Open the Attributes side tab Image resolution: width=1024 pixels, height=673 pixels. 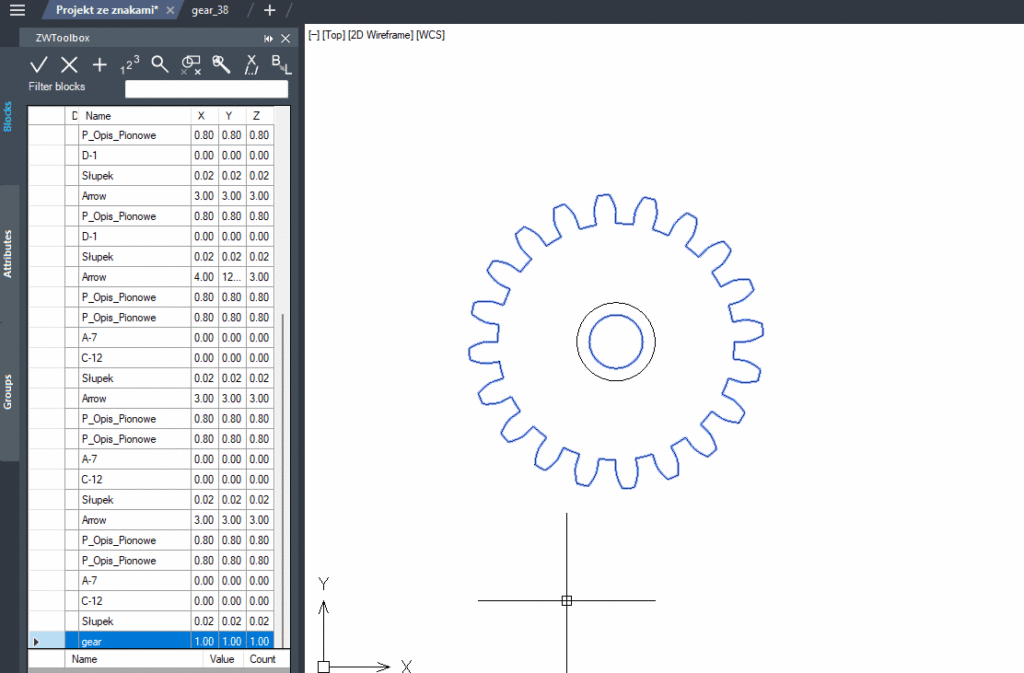[x=8, y=253]
